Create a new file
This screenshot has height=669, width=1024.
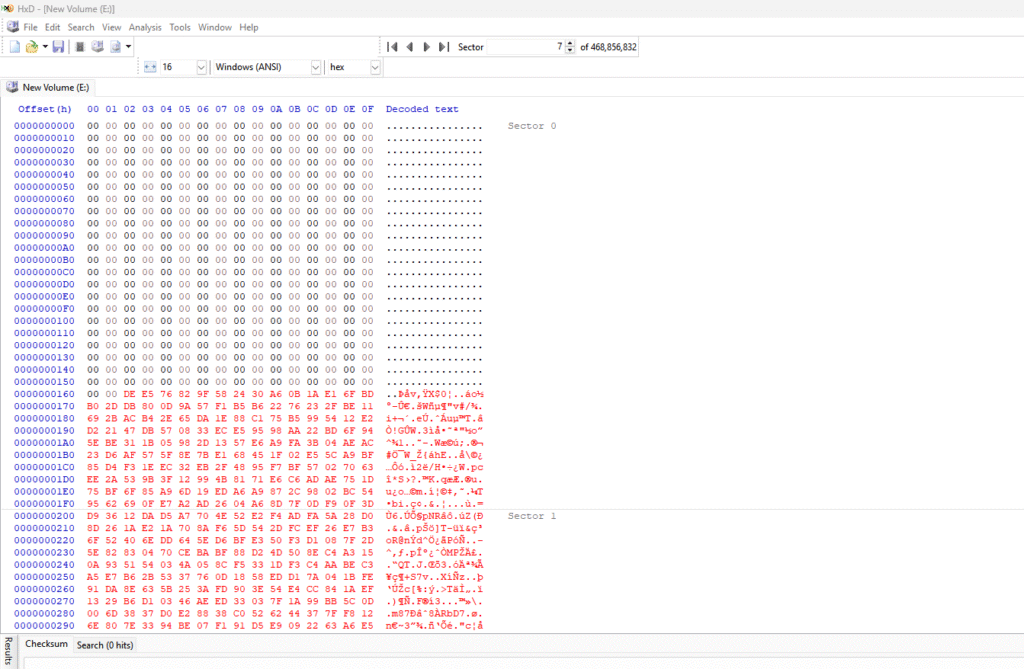pyautogui.click(x=15, y=46)
